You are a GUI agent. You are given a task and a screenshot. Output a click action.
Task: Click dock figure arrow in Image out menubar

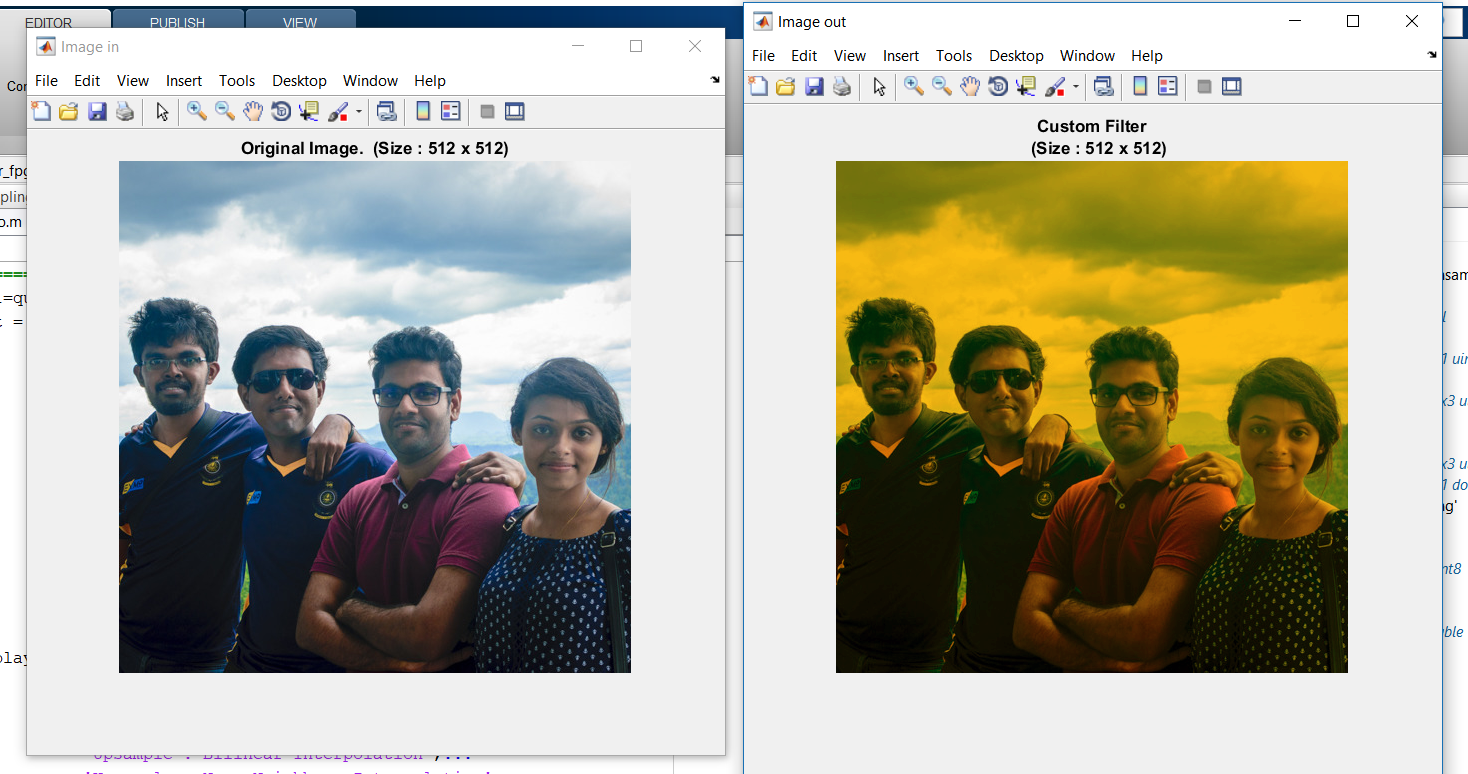pyautogui.click(x=1432, y=56)
